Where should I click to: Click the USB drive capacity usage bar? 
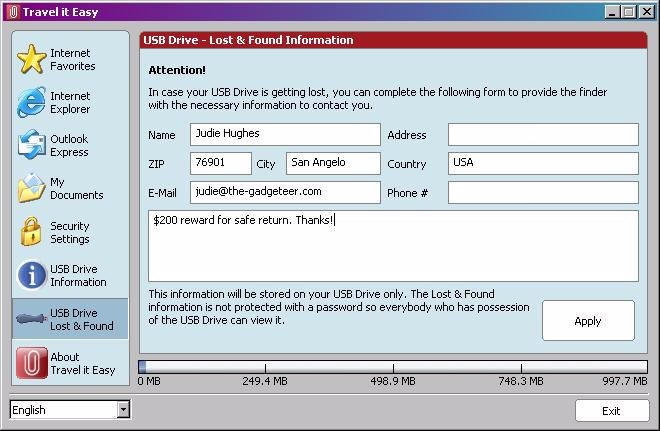392,367
